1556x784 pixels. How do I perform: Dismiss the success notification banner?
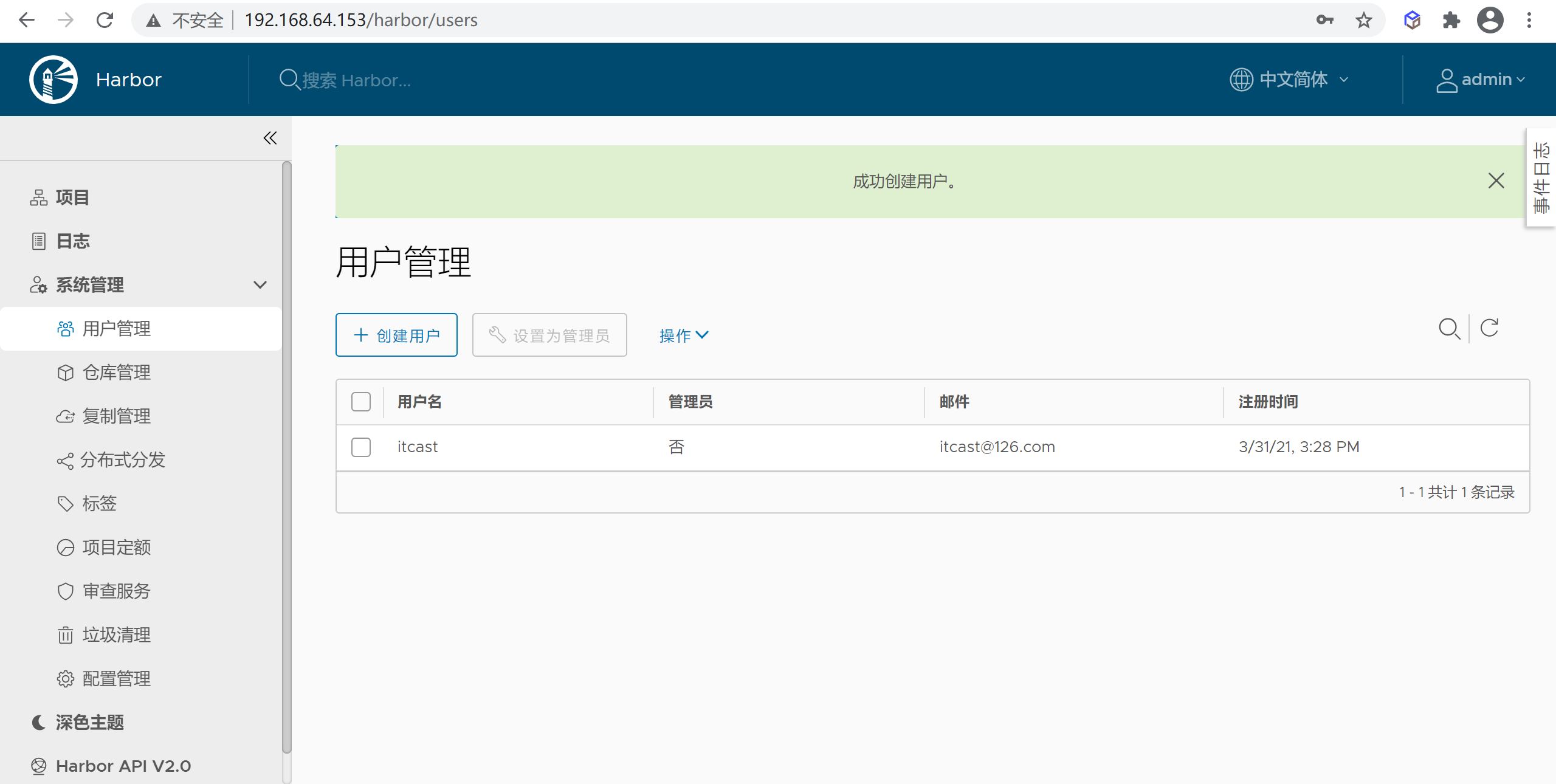[1496, 181]
